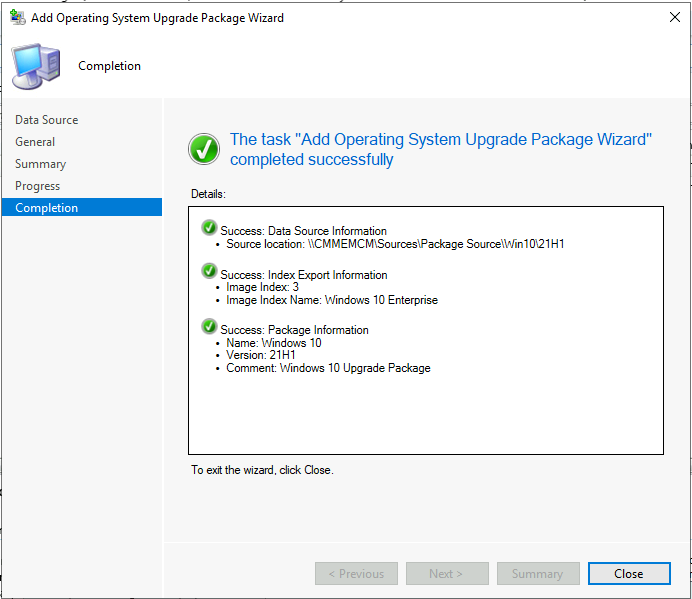The image size is (692, 599).
Task: Click 'Comment: Windows 10 Upgrade Package' line
Action: 328,368
